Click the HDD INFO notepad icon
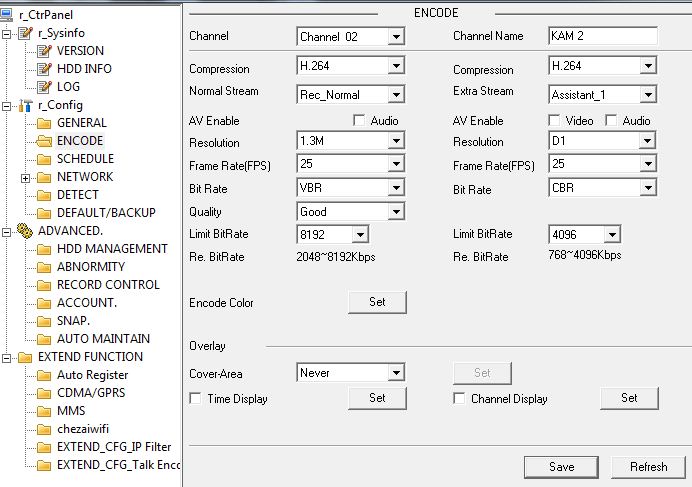This screenshot has width=692, height=487. point(44,69)
